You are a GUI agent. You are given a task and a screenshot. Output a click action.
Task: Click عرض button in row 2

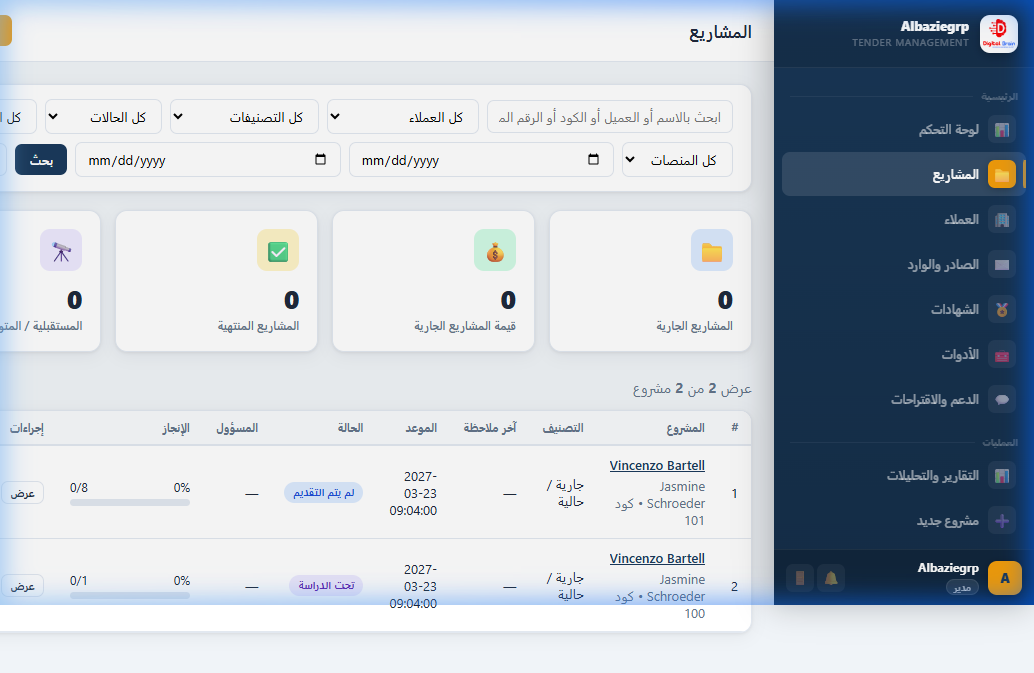[x=22, y=586]
